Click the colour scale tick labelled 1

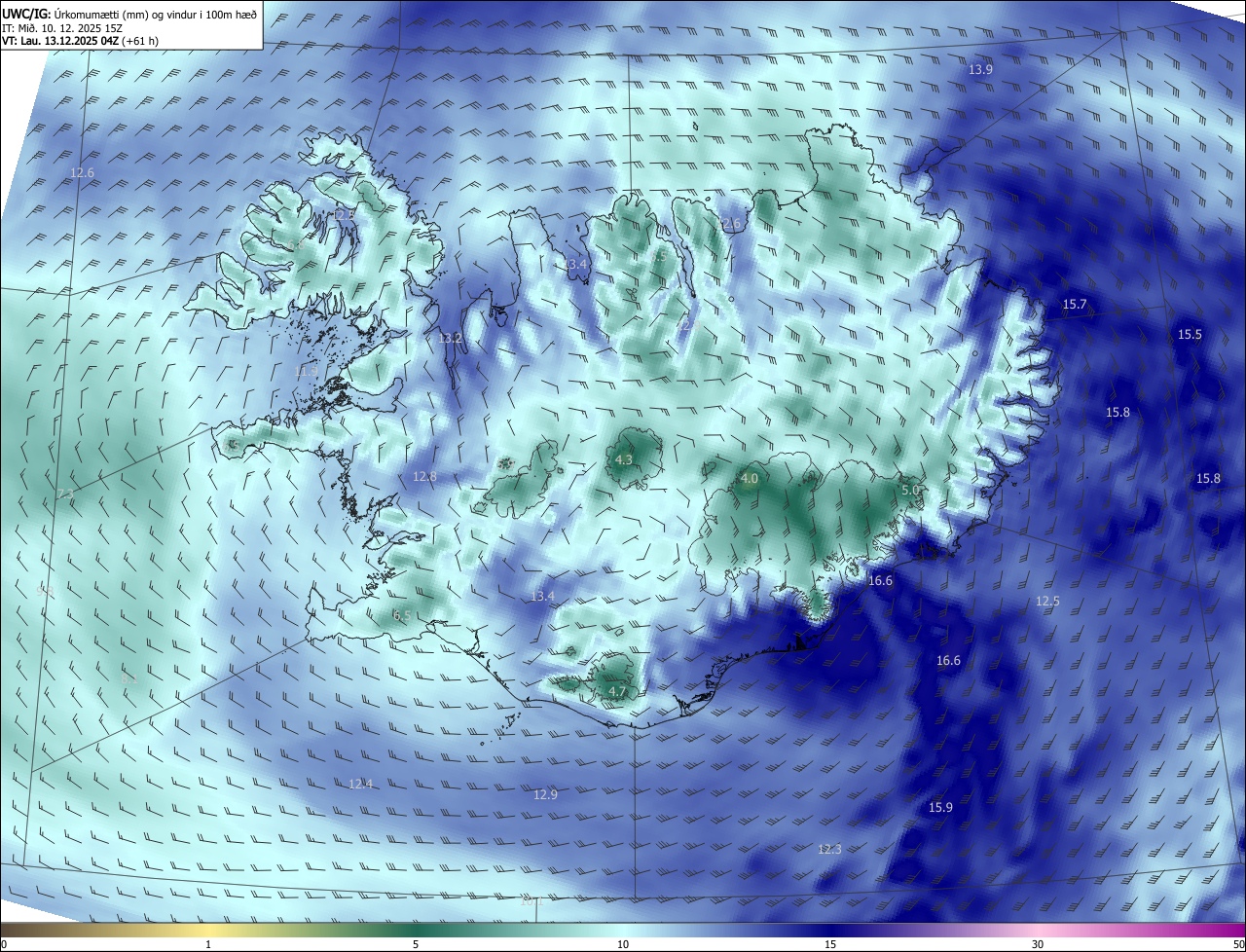pos(208,944)
